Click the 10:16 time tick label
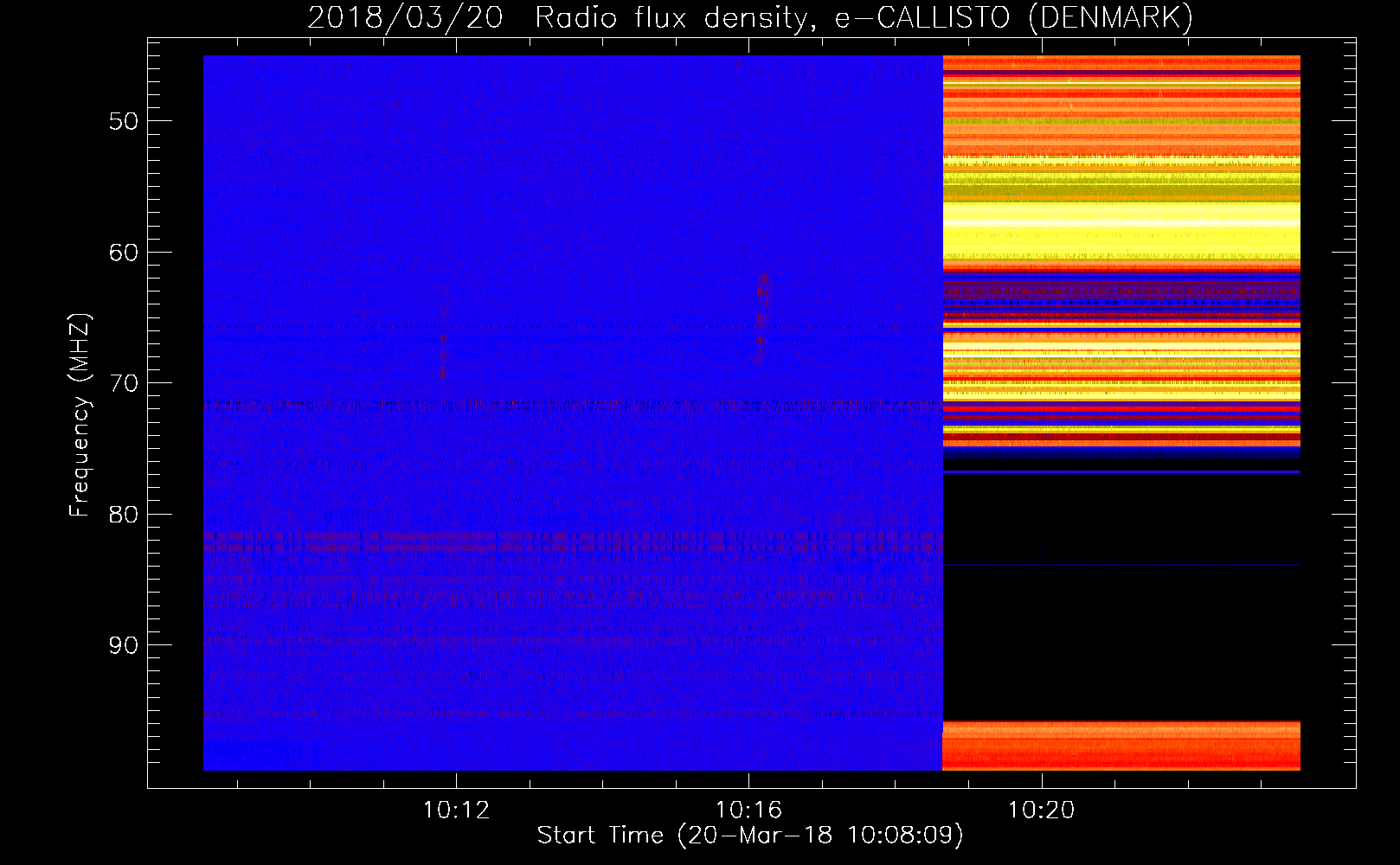 [748, 811]
